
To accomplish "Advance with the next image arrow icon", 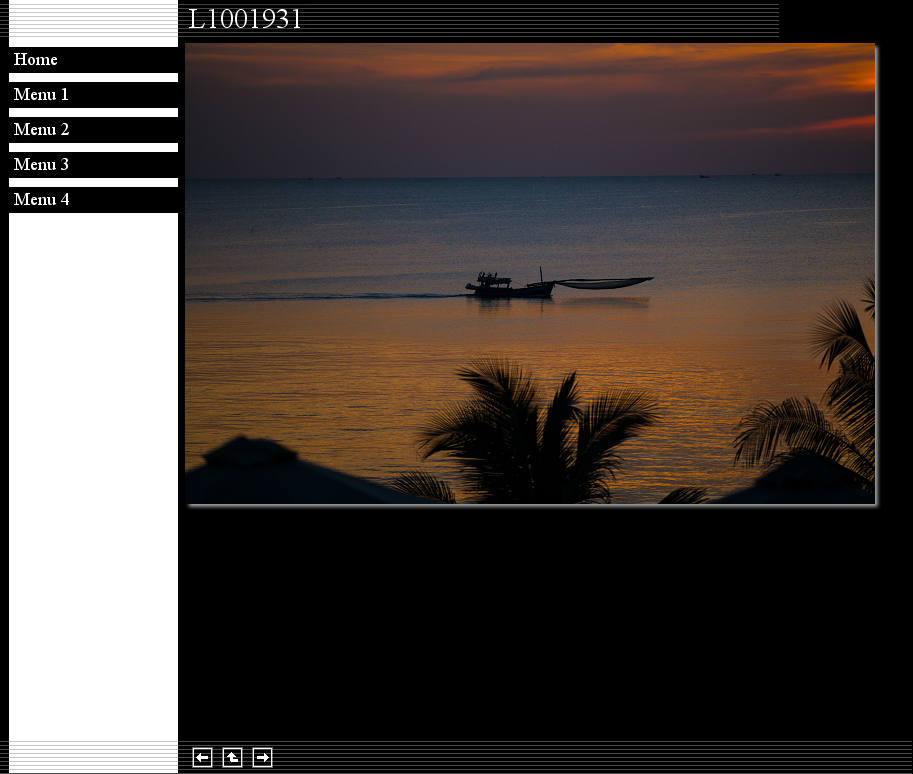I will tap(262, 758).
